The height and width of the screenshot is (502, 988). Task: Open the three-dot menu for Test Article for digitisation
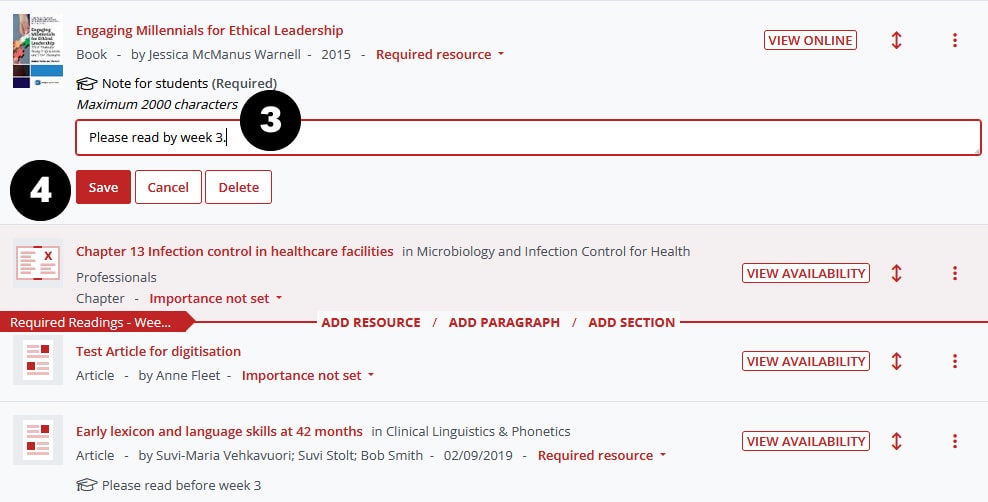955,361
